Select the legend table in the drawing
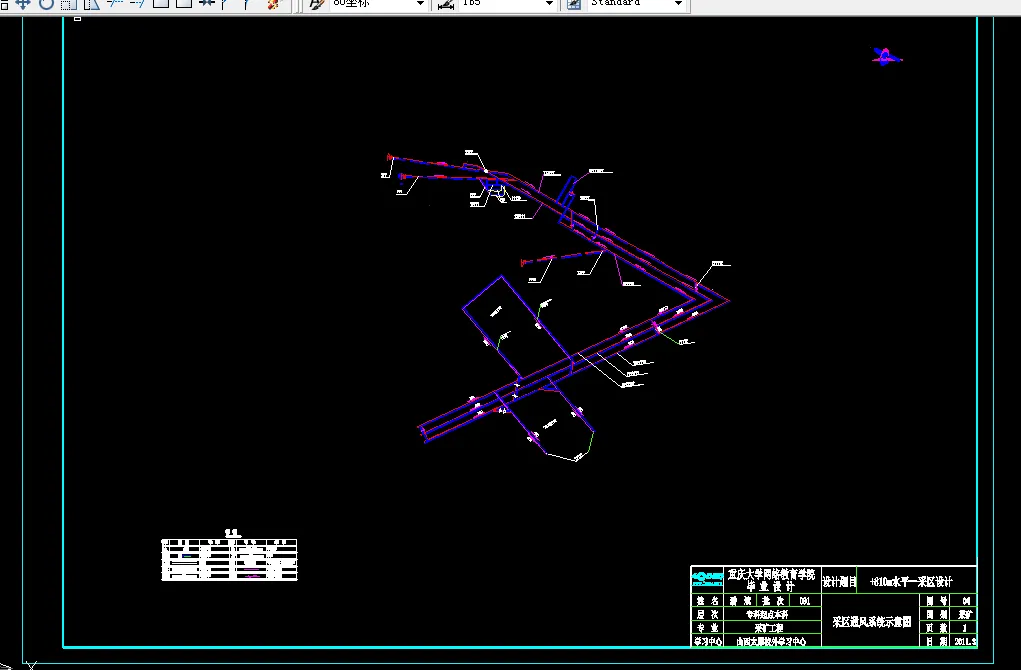 229,559
